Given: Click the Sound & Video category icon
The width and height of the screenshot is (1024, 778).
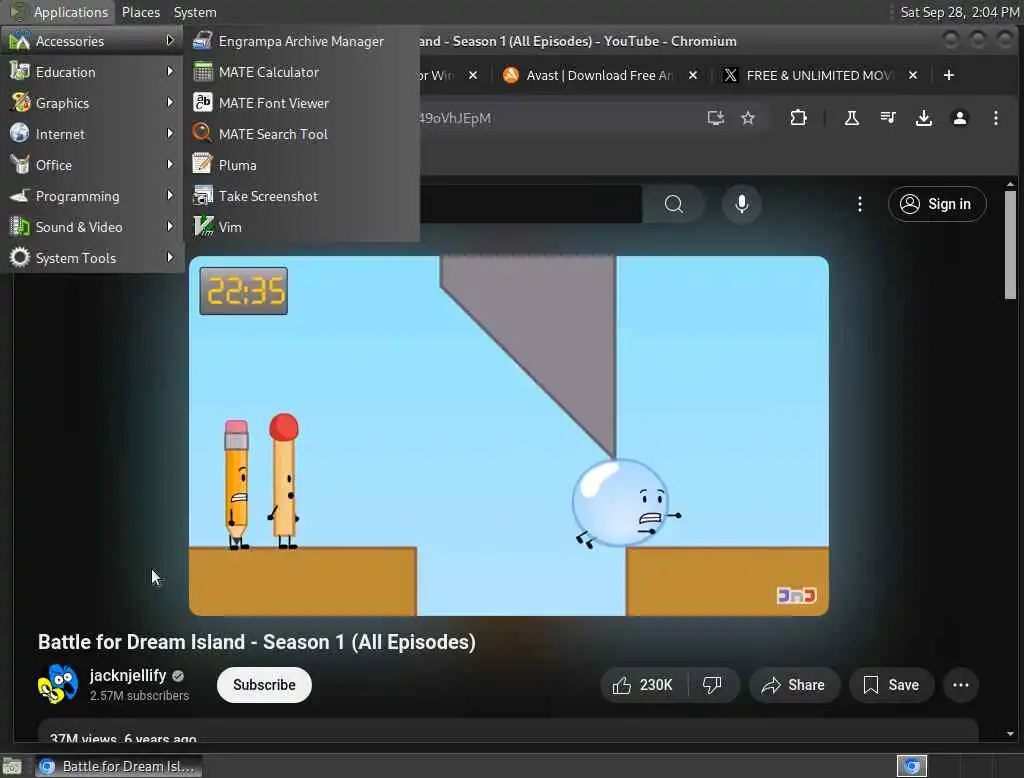Looking at the screenshot, I should click(x=20, y=226).
